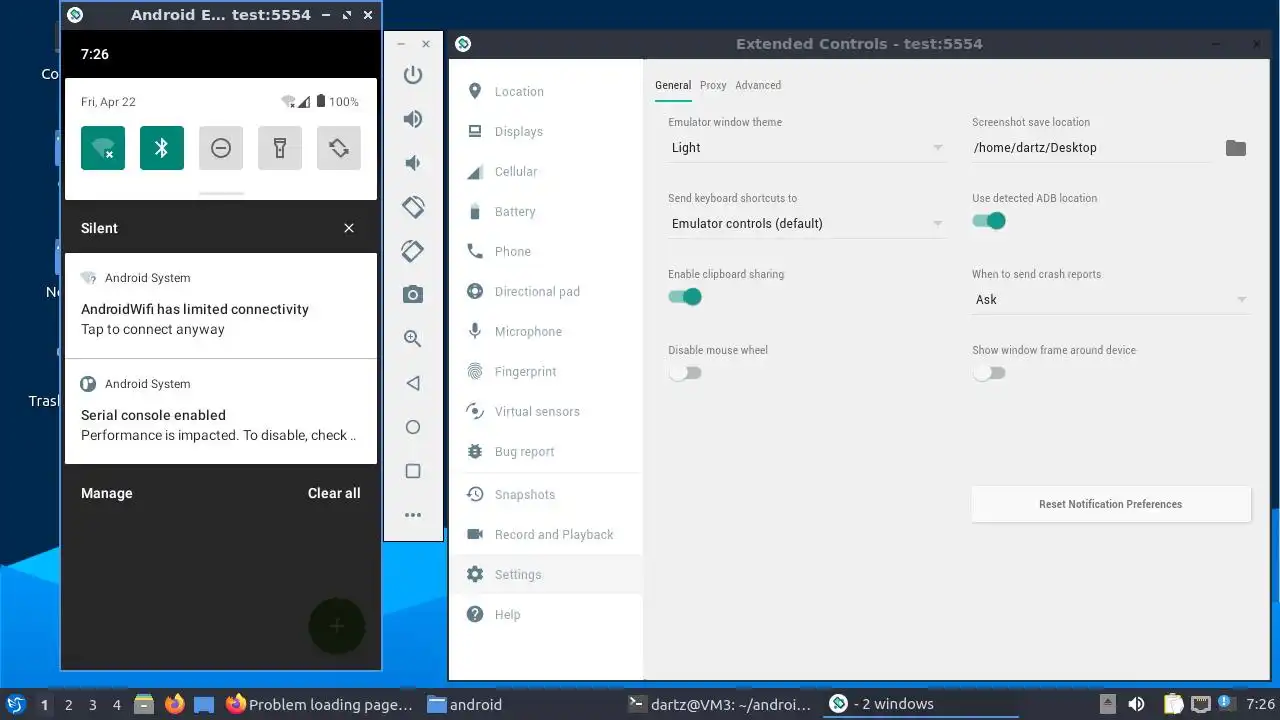Image resolution: width=1280 pixels, height=720 pixels.
Task: Tap Serial console enabled notification
Action: pyautogui.click(x=221, y=411)
